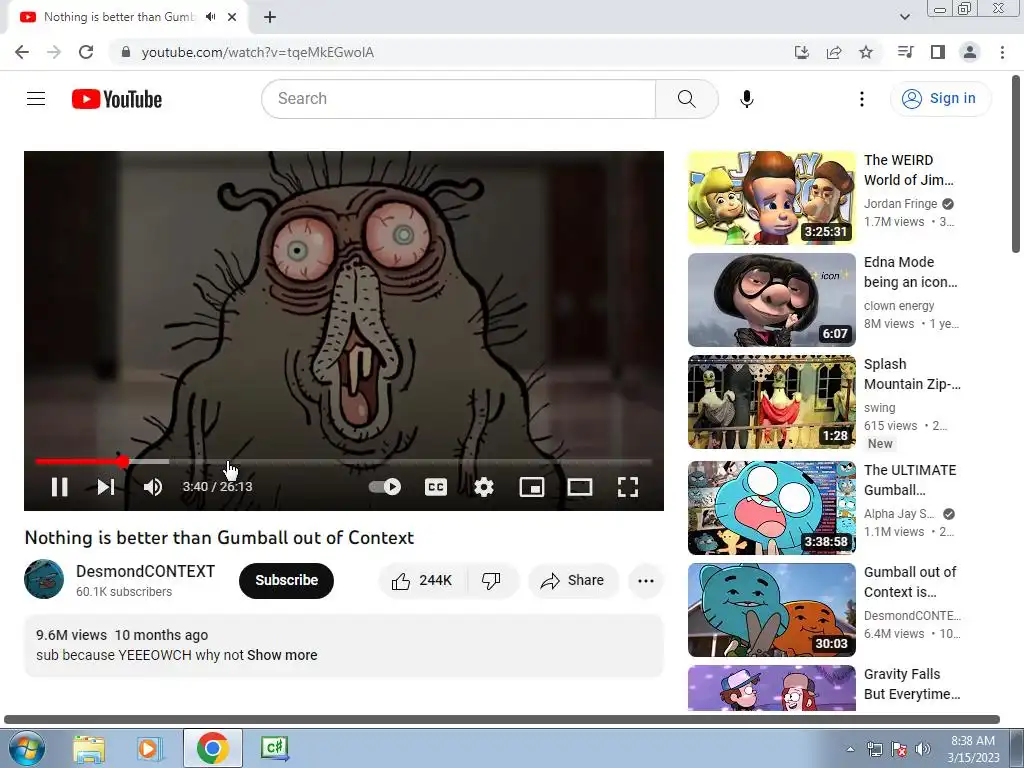Close the Gumball YouTube tab
This screenshot has width=1024, height=768.
[x=232, y=17]
